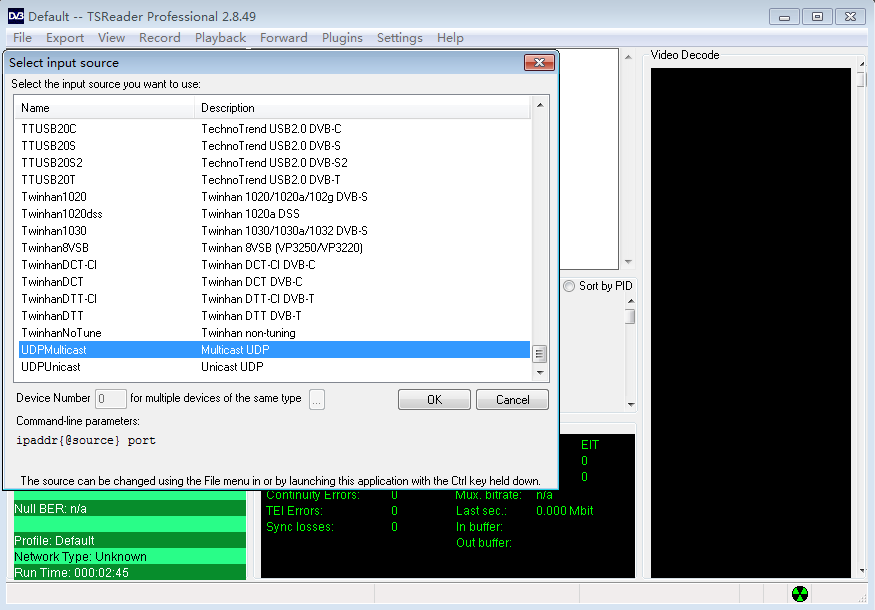Click inside the Device Number field

tap(111, 399)
